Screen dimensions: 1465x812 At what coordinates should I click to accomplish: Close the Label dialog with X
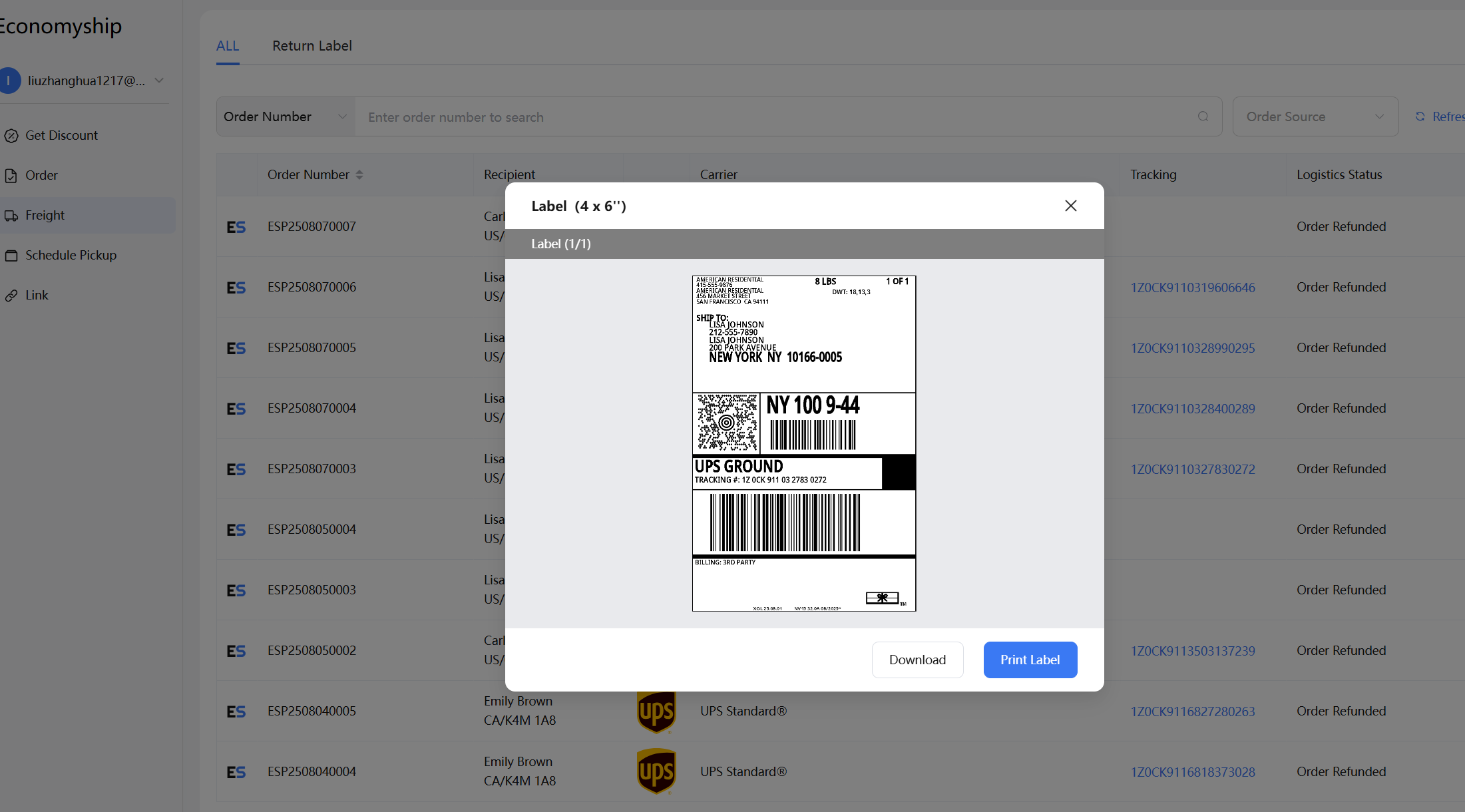coord(1070,206)
